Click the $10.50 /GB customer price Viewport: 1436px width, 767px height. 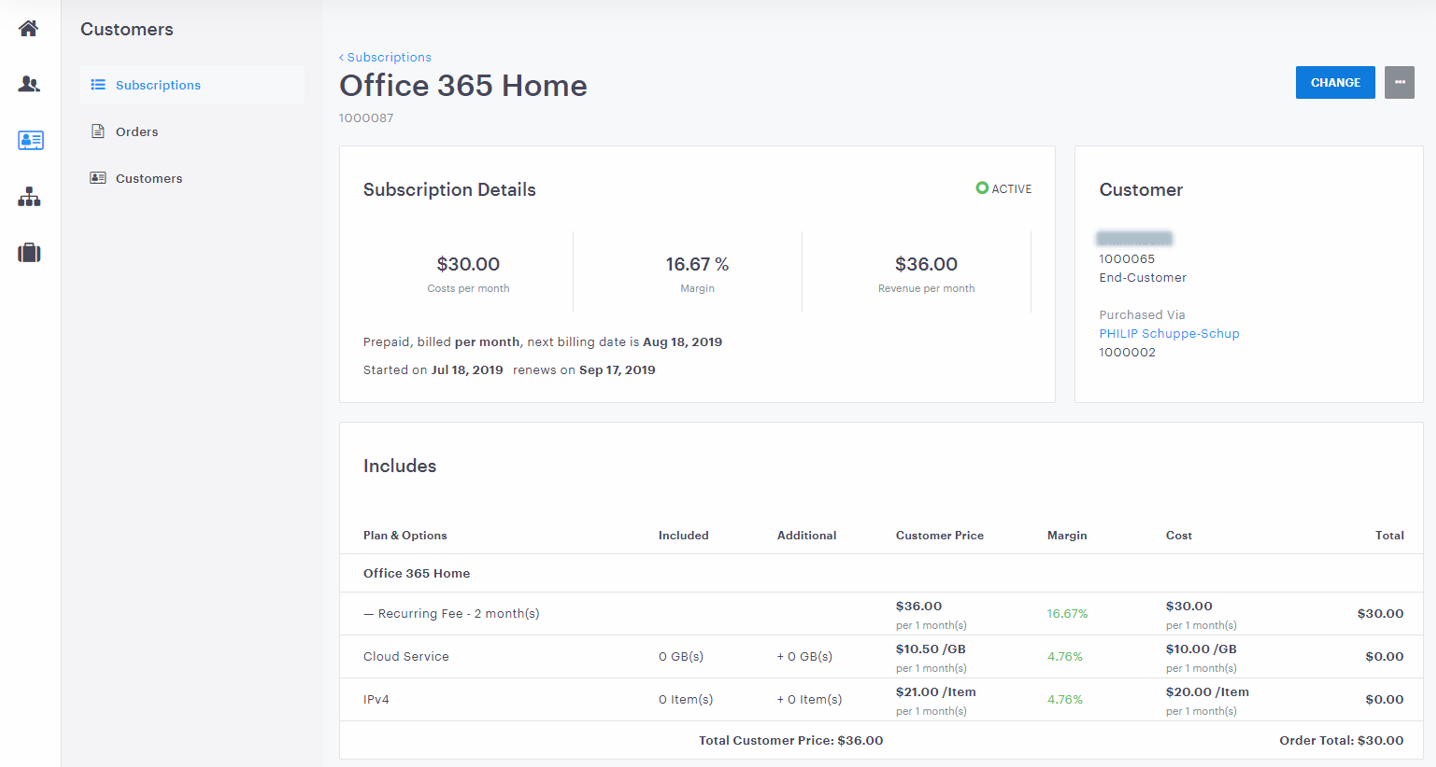pyautogui.click(x=930, y=649)
